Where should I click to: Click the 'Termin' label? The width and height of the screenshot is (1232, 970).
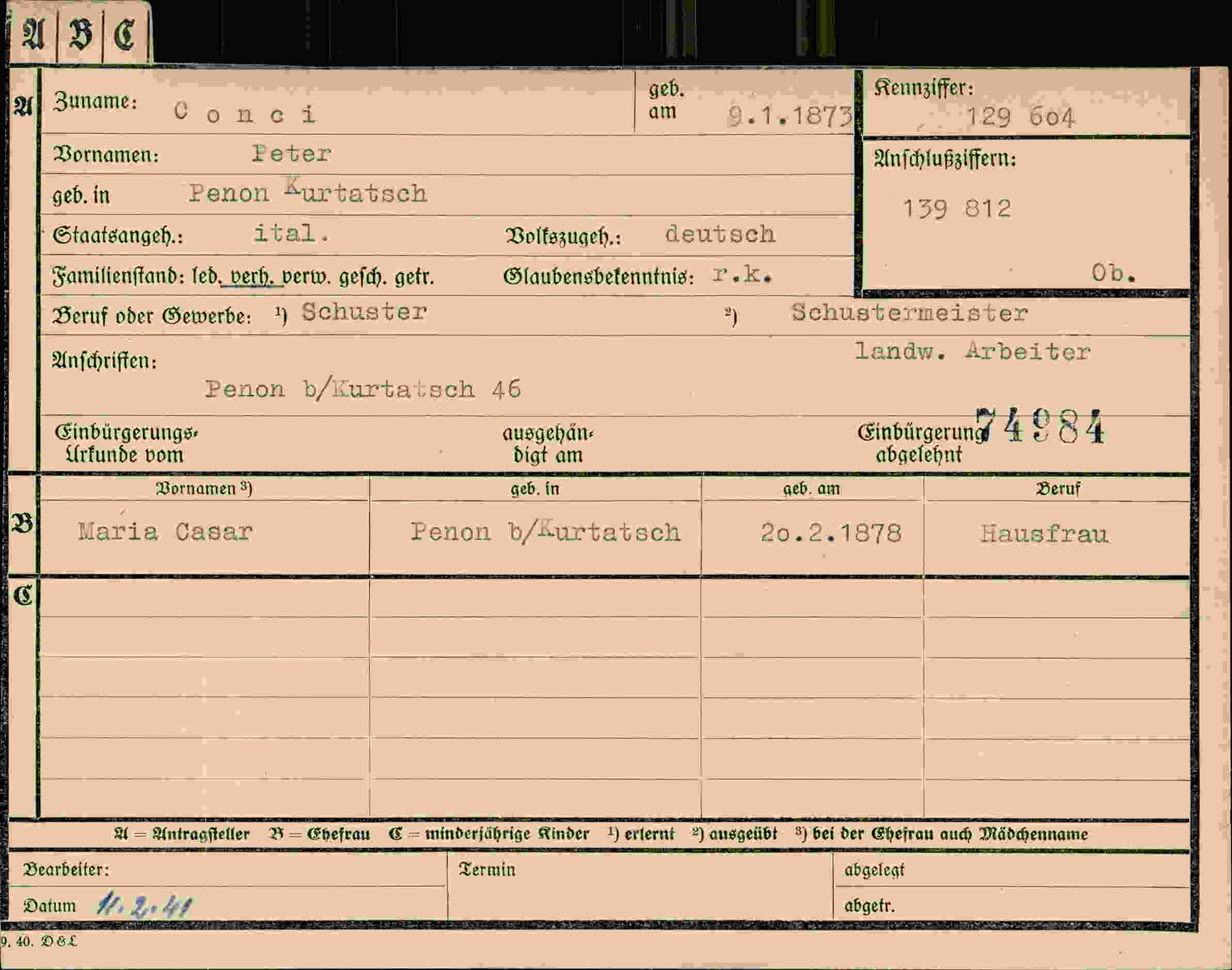[x=487, y=869]
